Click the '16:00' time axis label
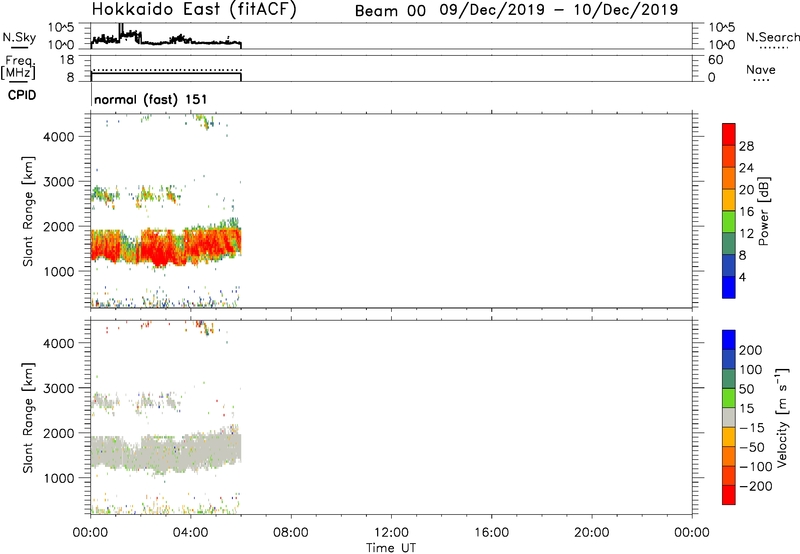Image resolution: width=800 pixels, height=554 pixels. pyautogui.click(x=491, y=533)
